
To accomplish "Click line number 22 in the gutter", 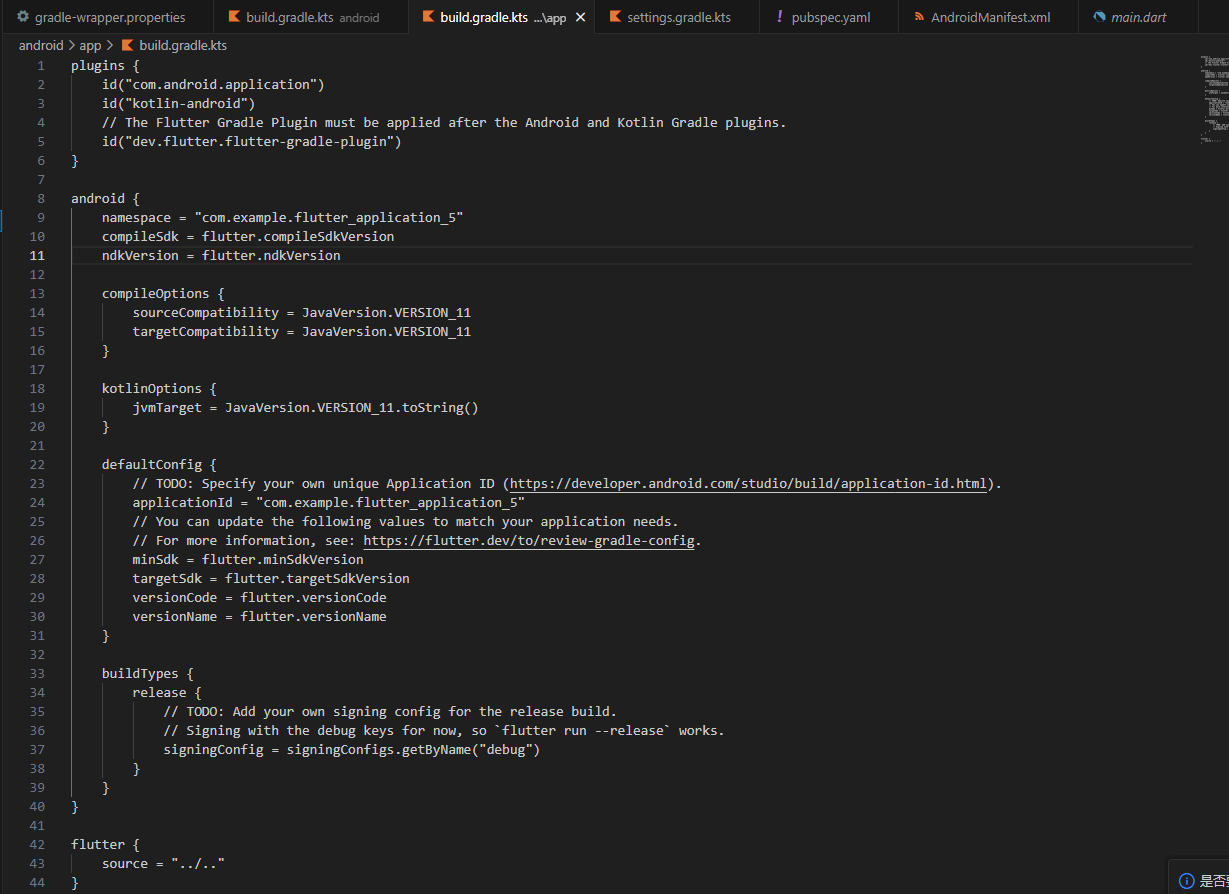I will (37, 465).
